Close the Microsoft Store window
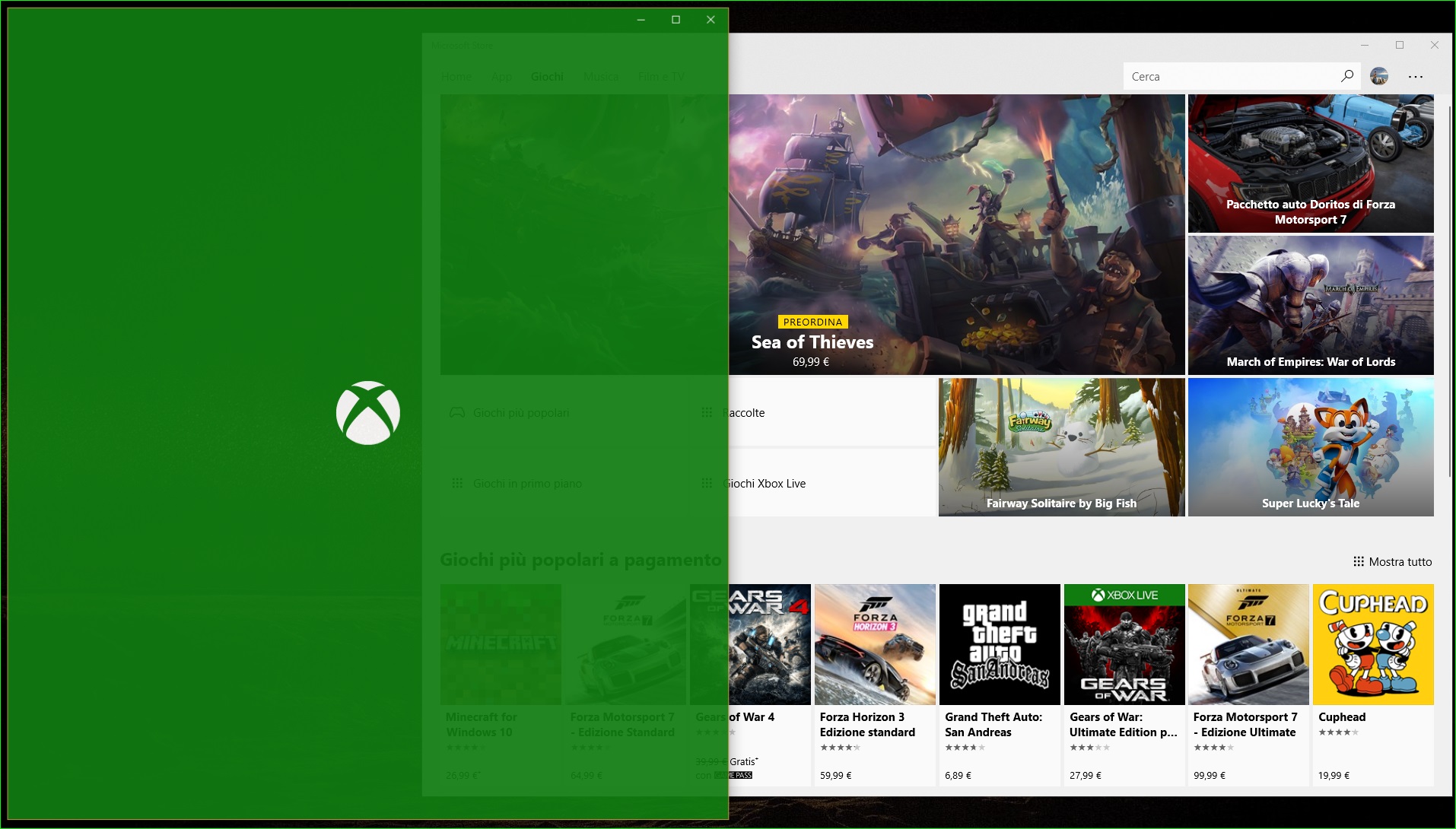This screenshot has width=1456, height=829. [x=1435, y=45]
